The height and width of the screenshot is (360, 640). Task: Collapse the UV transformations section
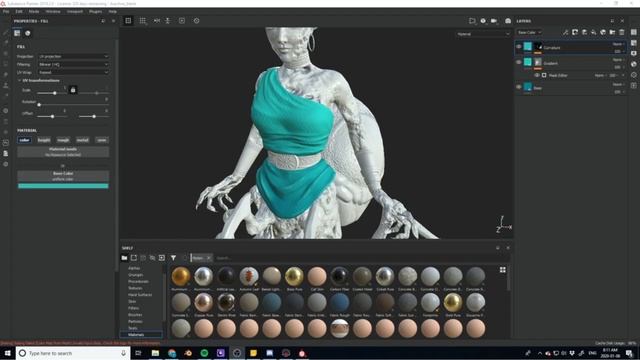click(x=20, y=80)
